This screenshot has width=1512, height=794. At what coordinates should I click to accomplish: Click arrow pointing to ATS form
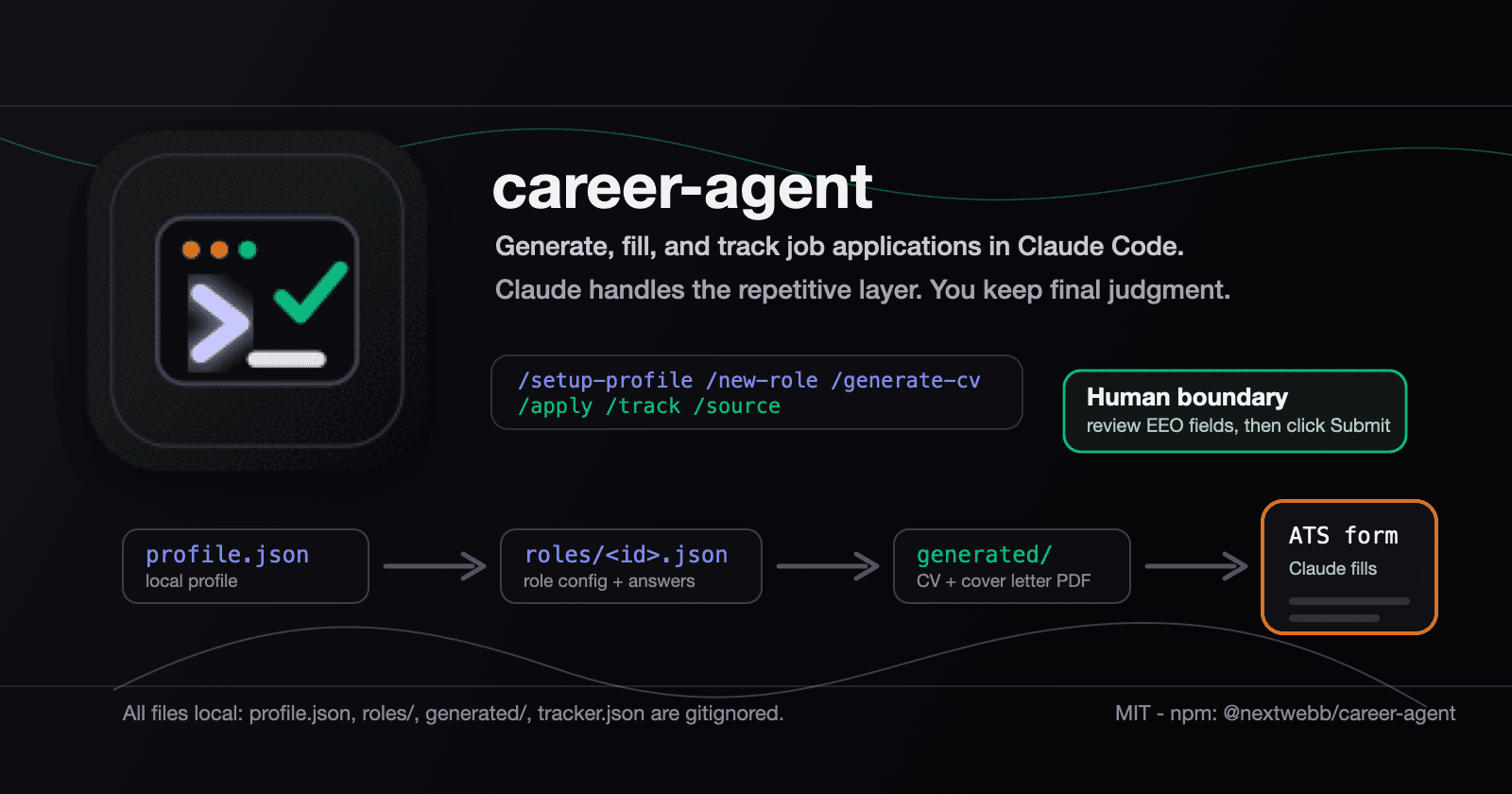tap(1196, 566)
